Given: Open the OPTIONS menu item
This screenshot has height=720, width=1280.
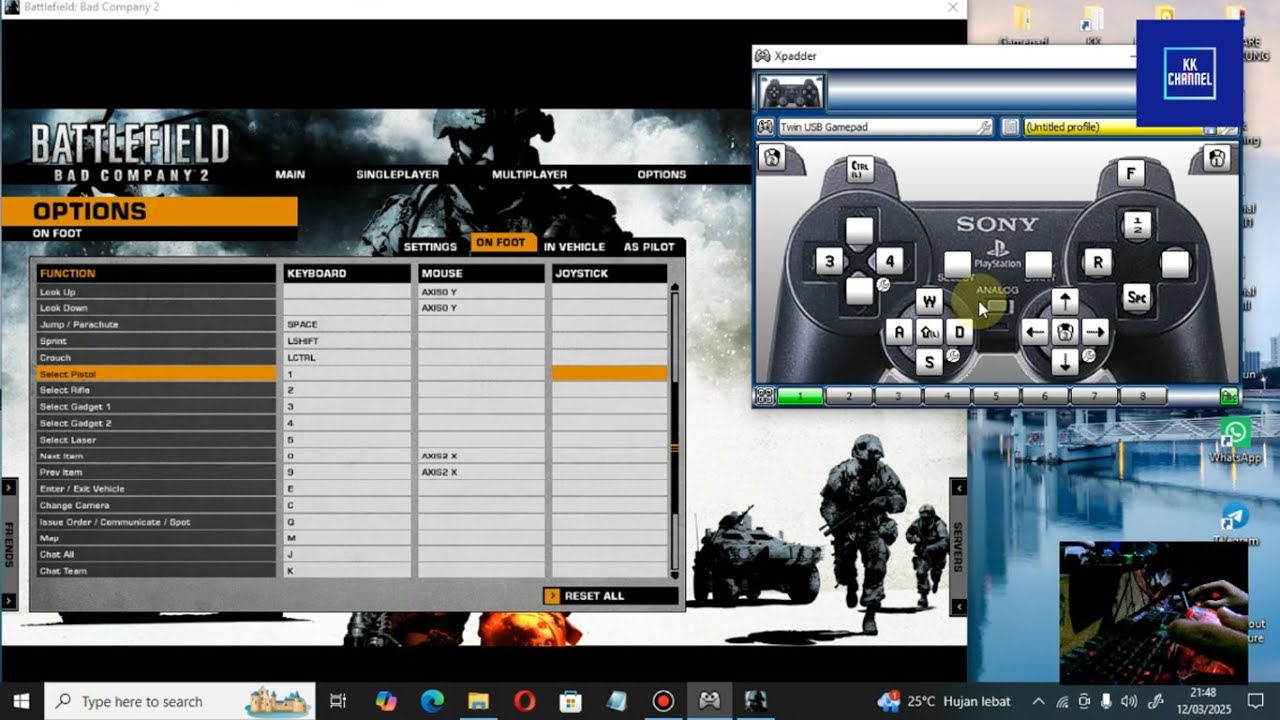Looking at the screenshot, I should coord(662,174).
